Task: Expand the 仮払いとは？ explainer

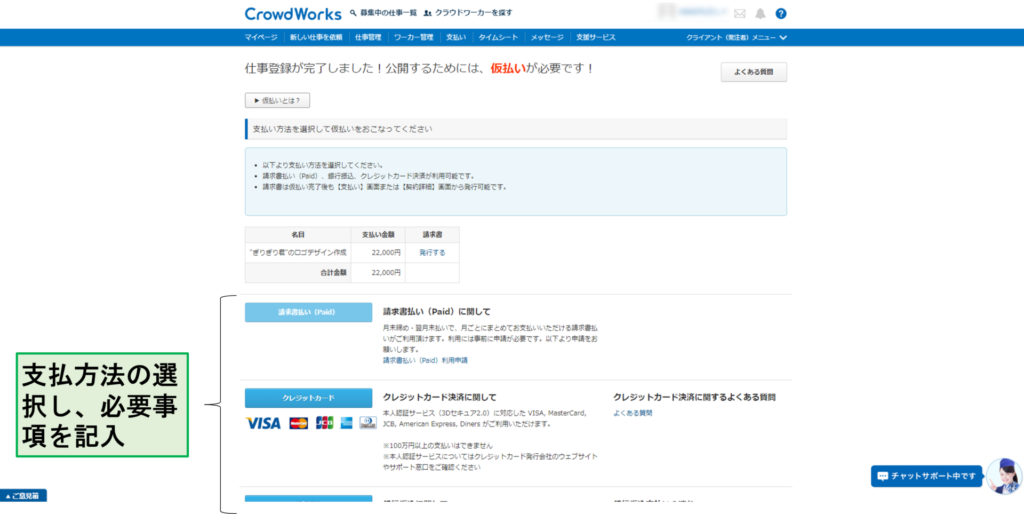Action: [x=278, y=101]
